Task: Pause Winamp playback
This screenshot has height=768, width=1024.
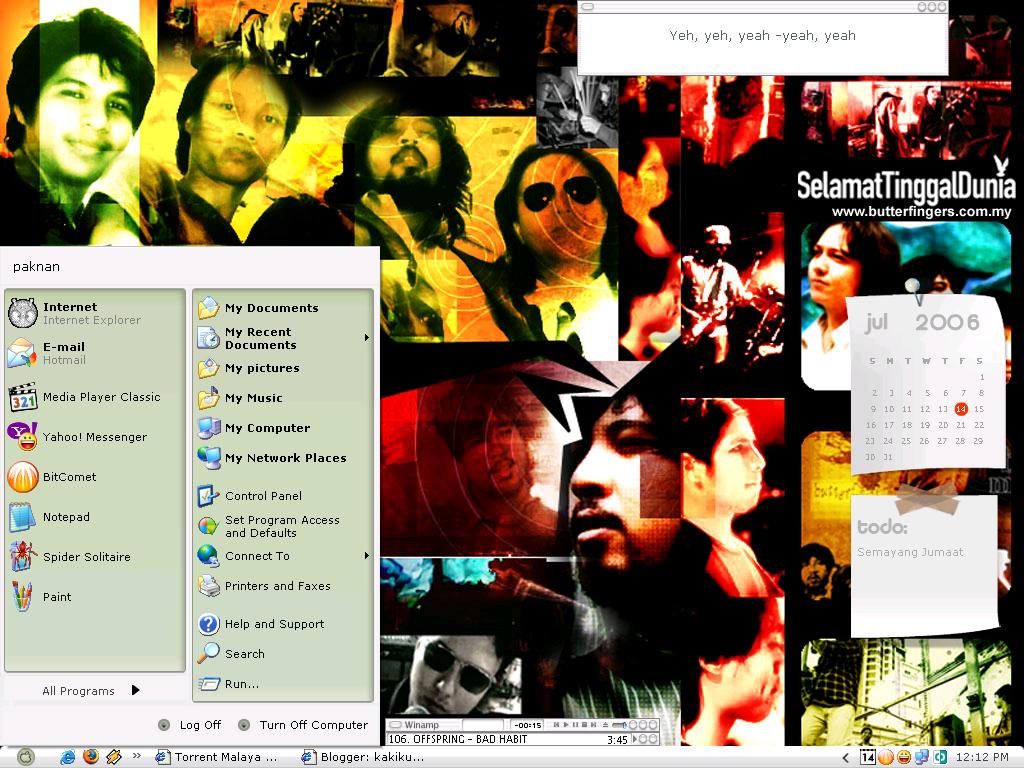Action: click(575, 725)
